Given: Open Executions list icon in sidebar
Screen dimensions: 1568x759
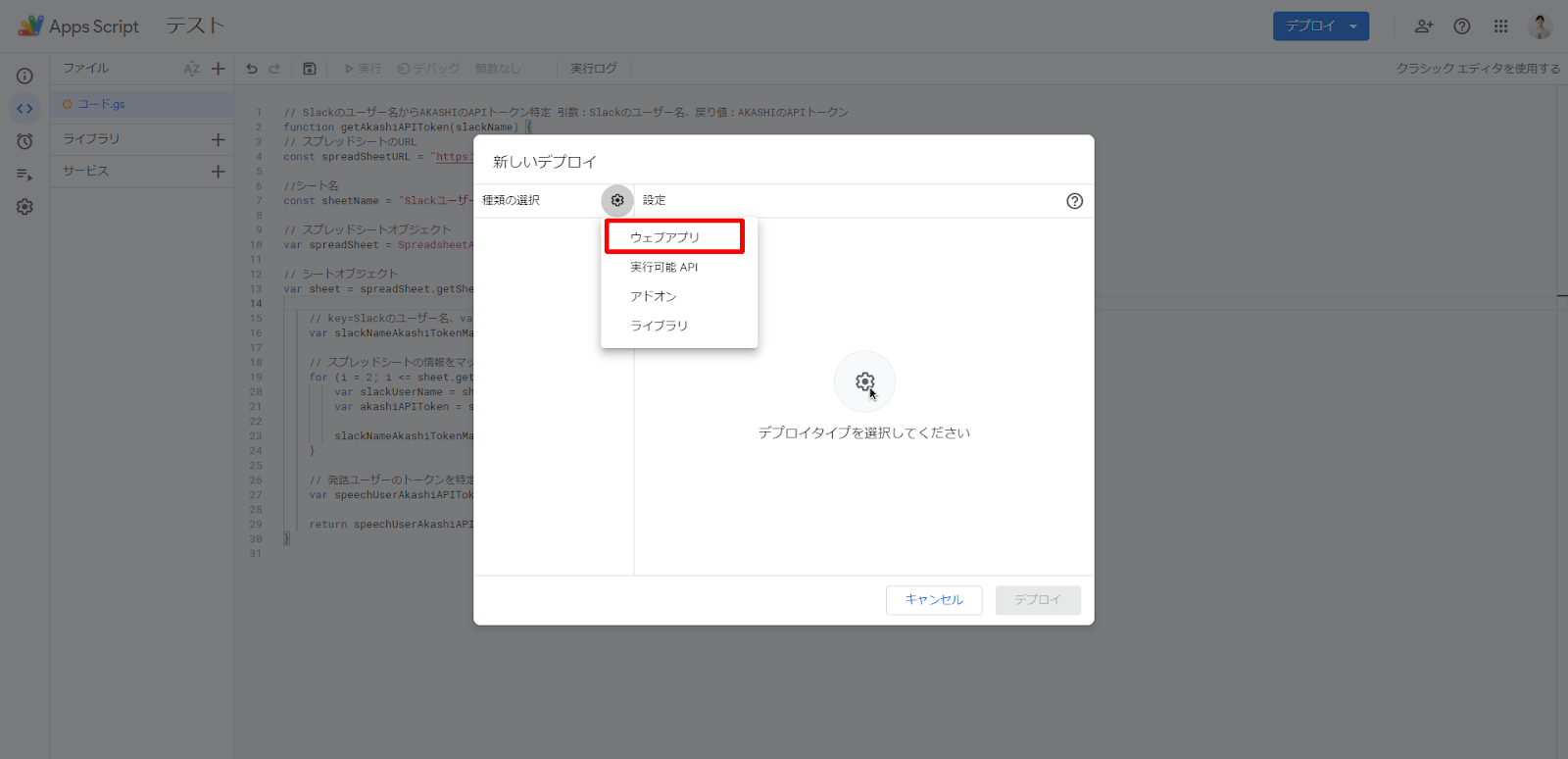Looking at the screenshot, I should [24, 175].
